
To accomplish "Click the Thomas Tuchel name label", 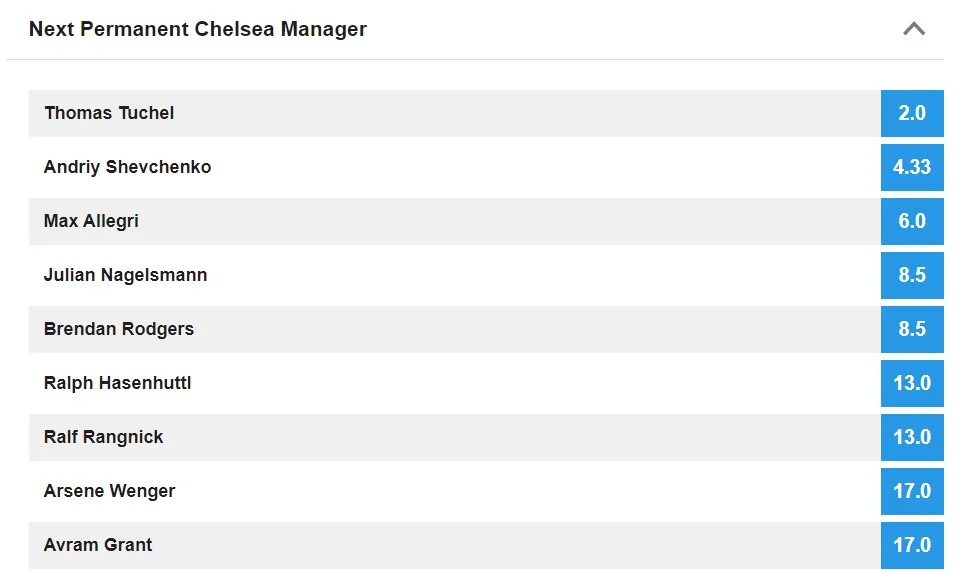I will tap(109, 113).
